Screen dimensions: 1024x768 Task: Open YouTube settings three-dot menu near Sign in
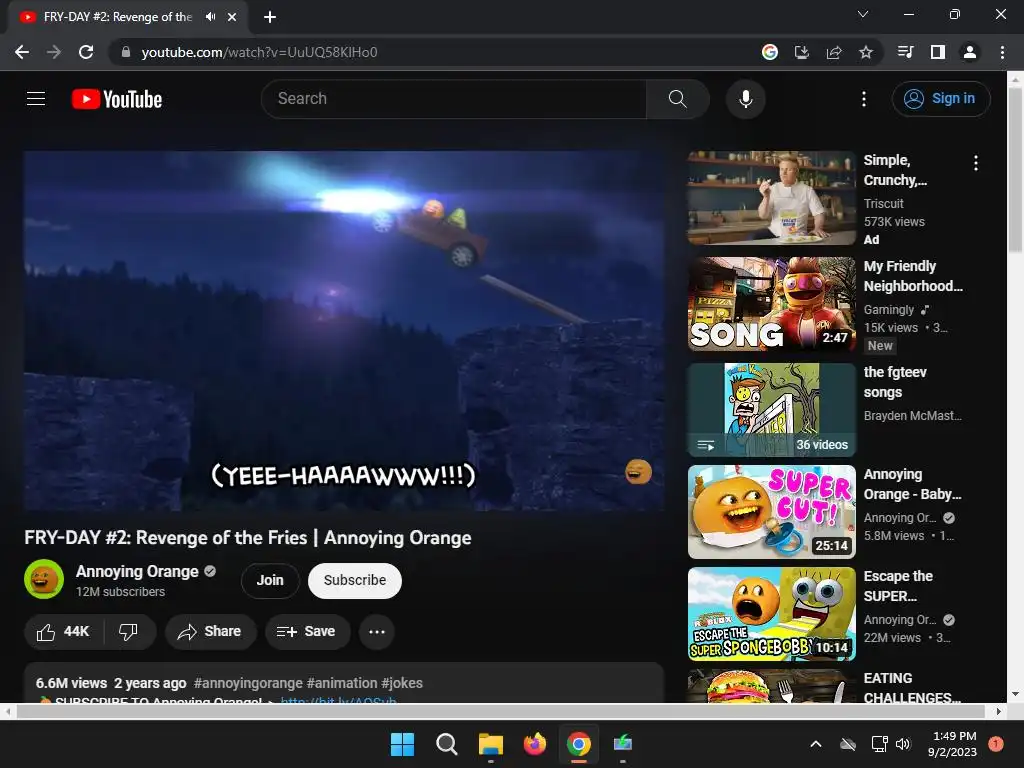[863, 99]
